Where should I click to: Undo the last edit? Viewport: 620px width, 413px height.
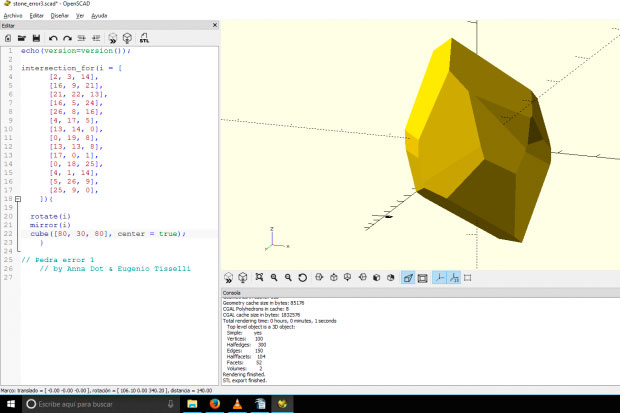[x=53, y=38]
